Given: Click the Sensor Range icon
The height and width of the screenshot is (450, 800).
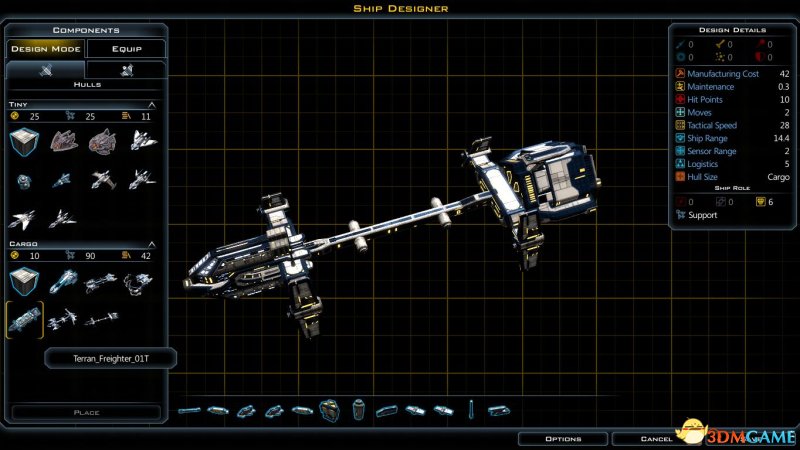Looking at the screenshot, I should [x=680, y=151].
